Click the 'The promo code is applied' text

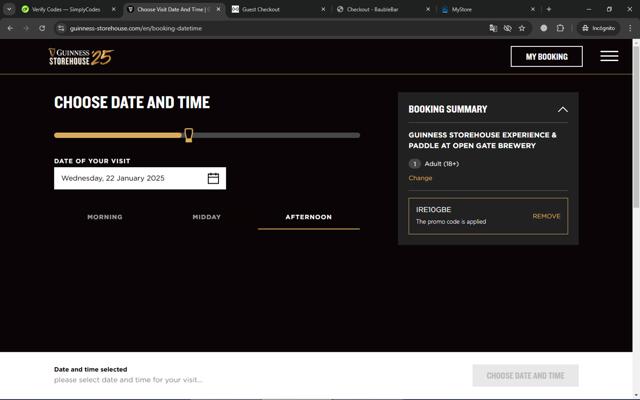click(451, 222)
